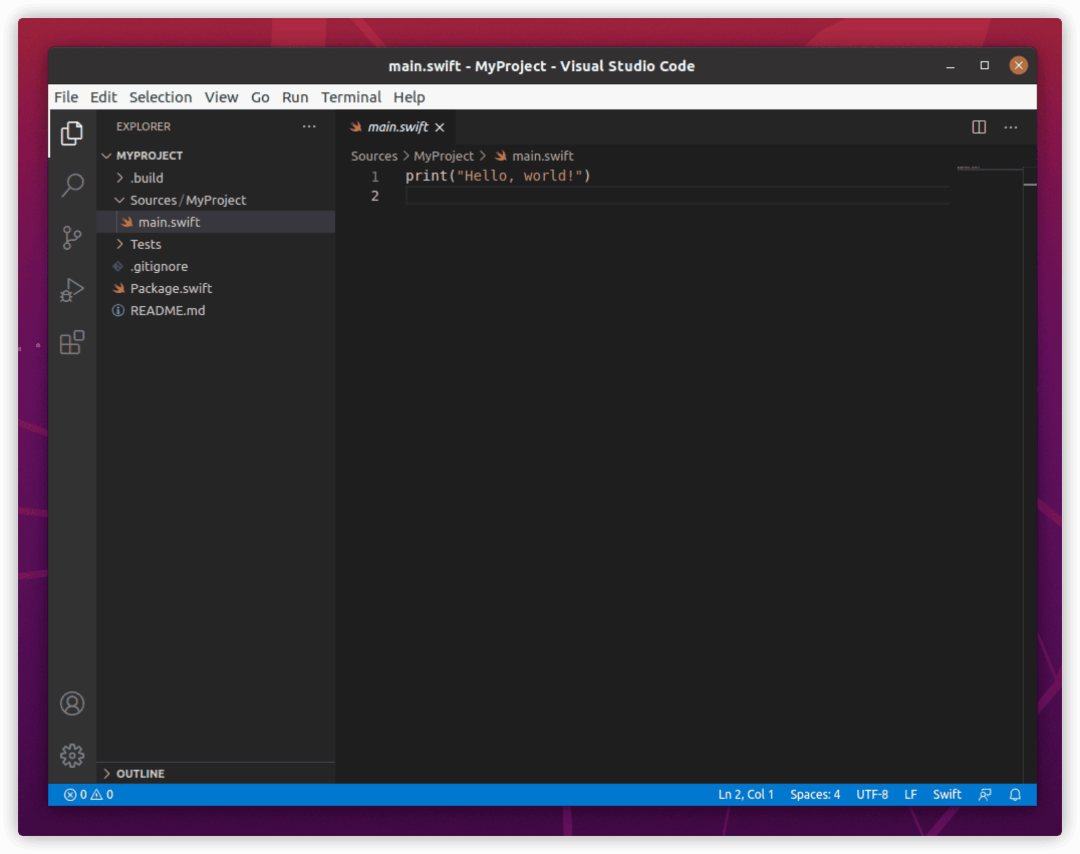Viewport: 1080px width, 854px height.
Task: Click the Split Editor Right icon
Action: 979,127
